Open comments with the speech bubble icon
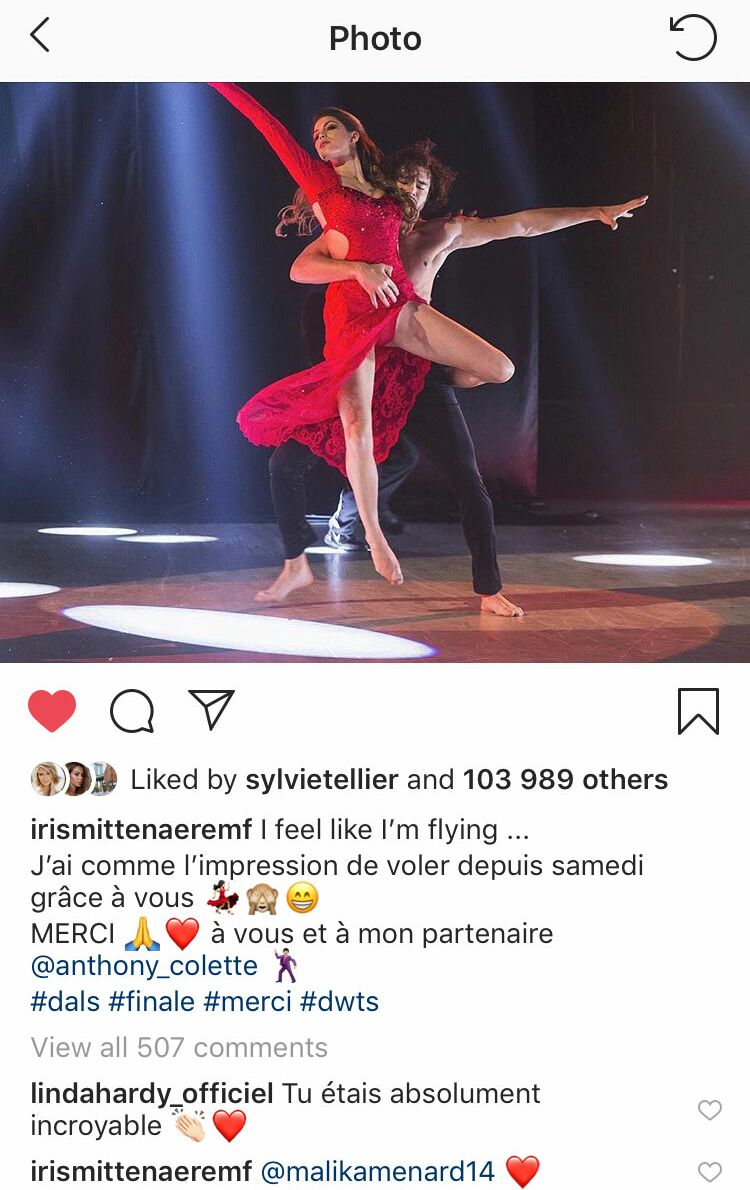Screen dimensions: 750x1190 pyautogui.click(x=132, y=711)
